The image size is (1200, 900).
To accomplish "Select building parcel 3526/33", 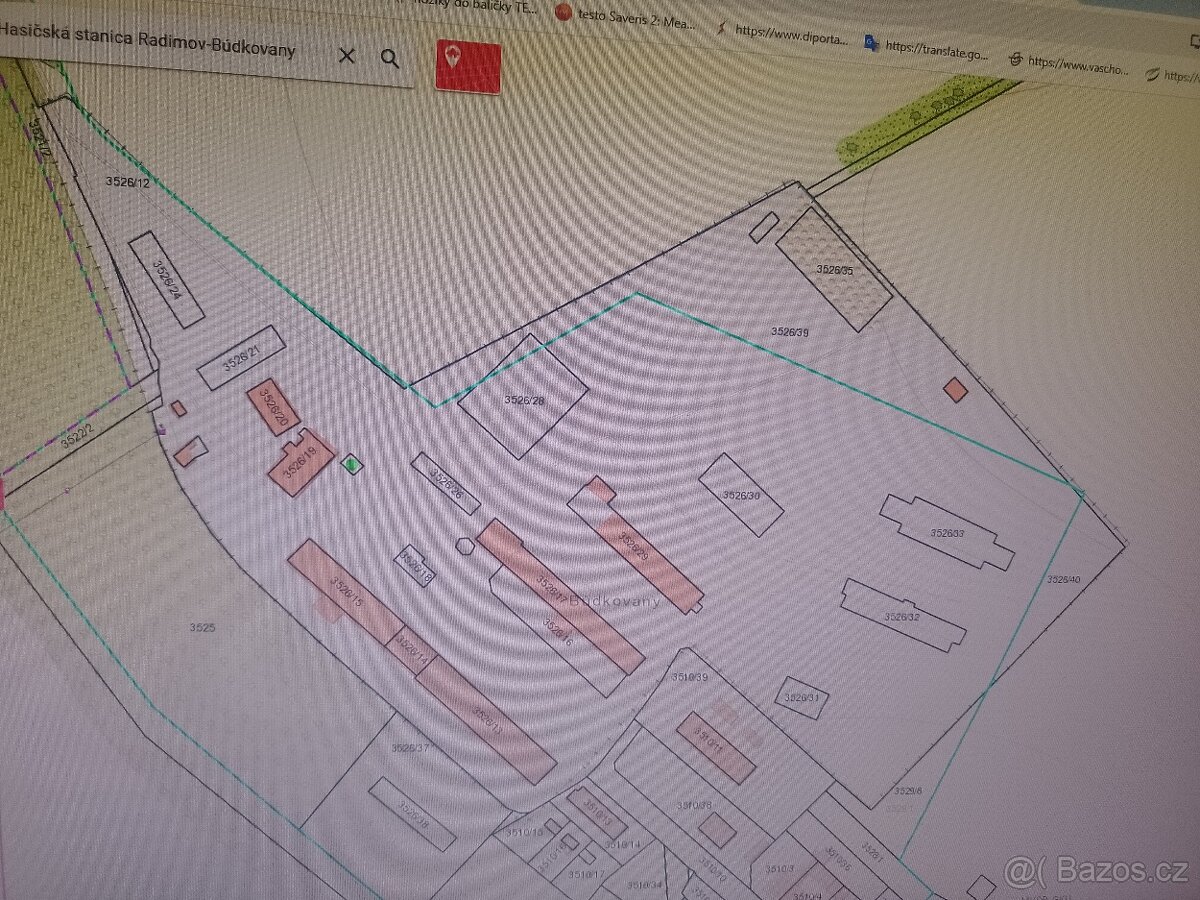I will point(945,532).
